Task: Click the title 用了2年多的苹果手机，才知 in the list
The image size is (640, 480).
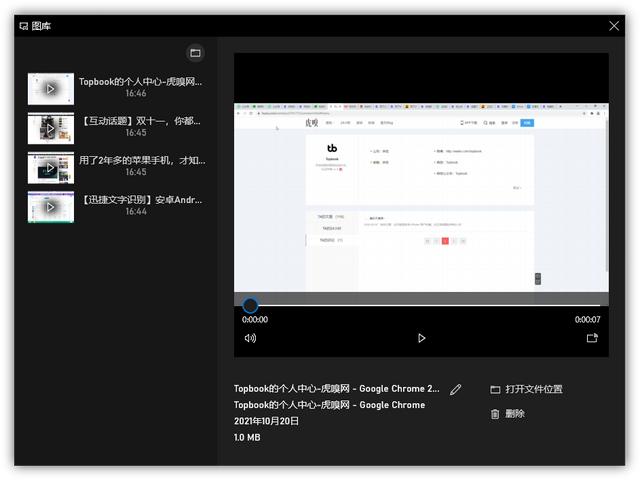Action: [x=142, y=160]
